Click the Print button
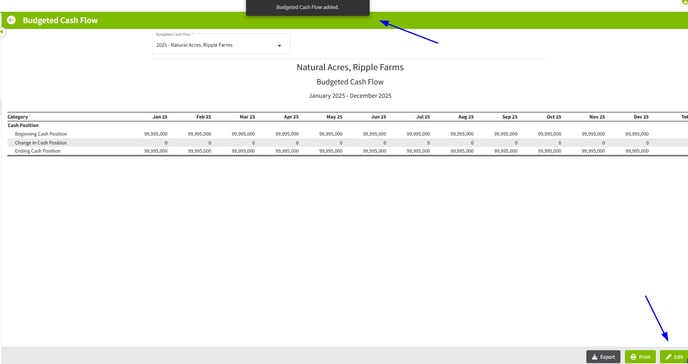This screenshot has height=364, width=688. pos(640,357)
